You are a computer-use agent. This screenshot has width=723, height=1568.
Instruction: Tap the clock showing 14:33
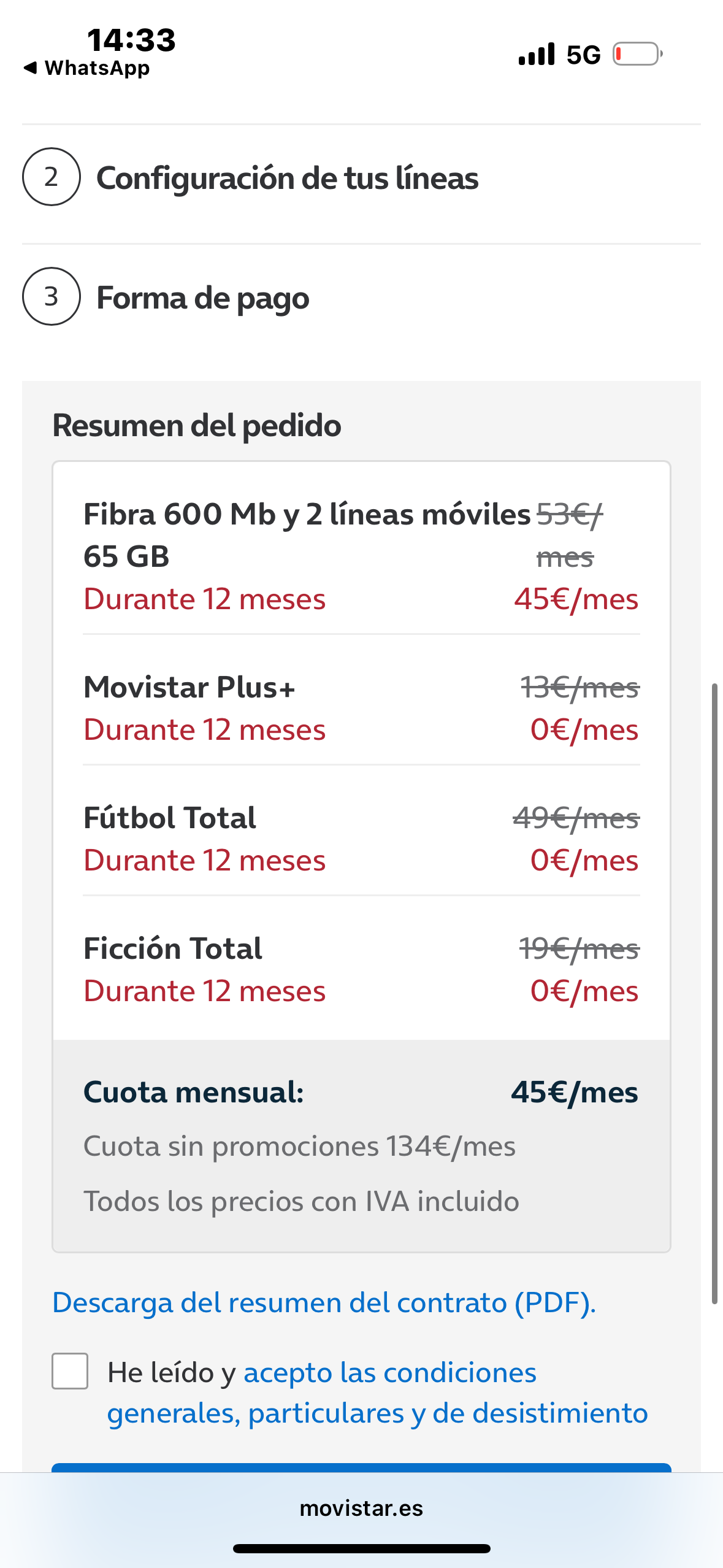coord(131,40)
